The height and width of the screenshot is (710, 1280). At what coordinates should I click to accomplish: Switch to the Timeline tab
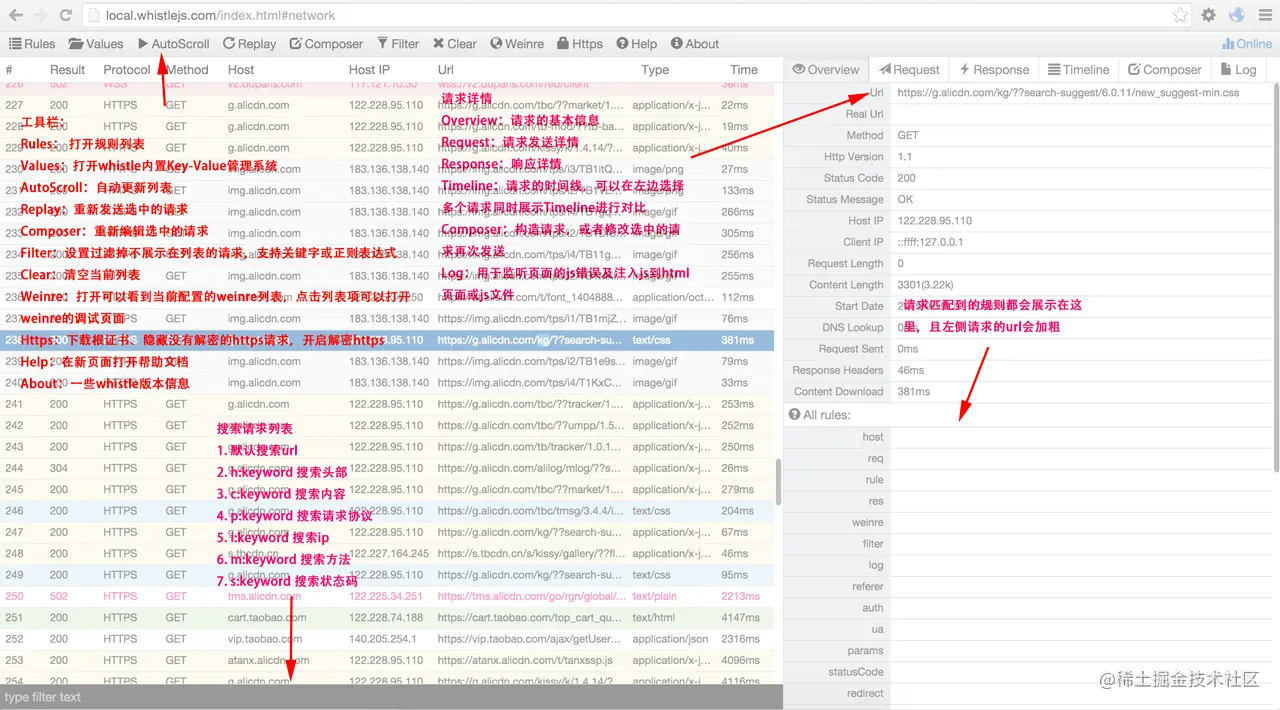(x=1078, y=70)
